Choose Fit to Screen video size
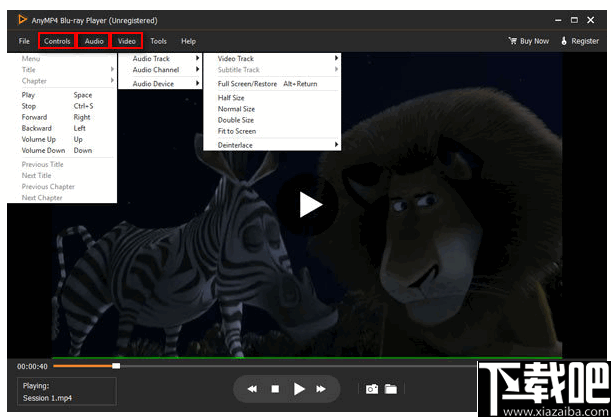Image resolution: width=613 pixels, height=417 pixels. pyautogui.click(x=237, y=131)
